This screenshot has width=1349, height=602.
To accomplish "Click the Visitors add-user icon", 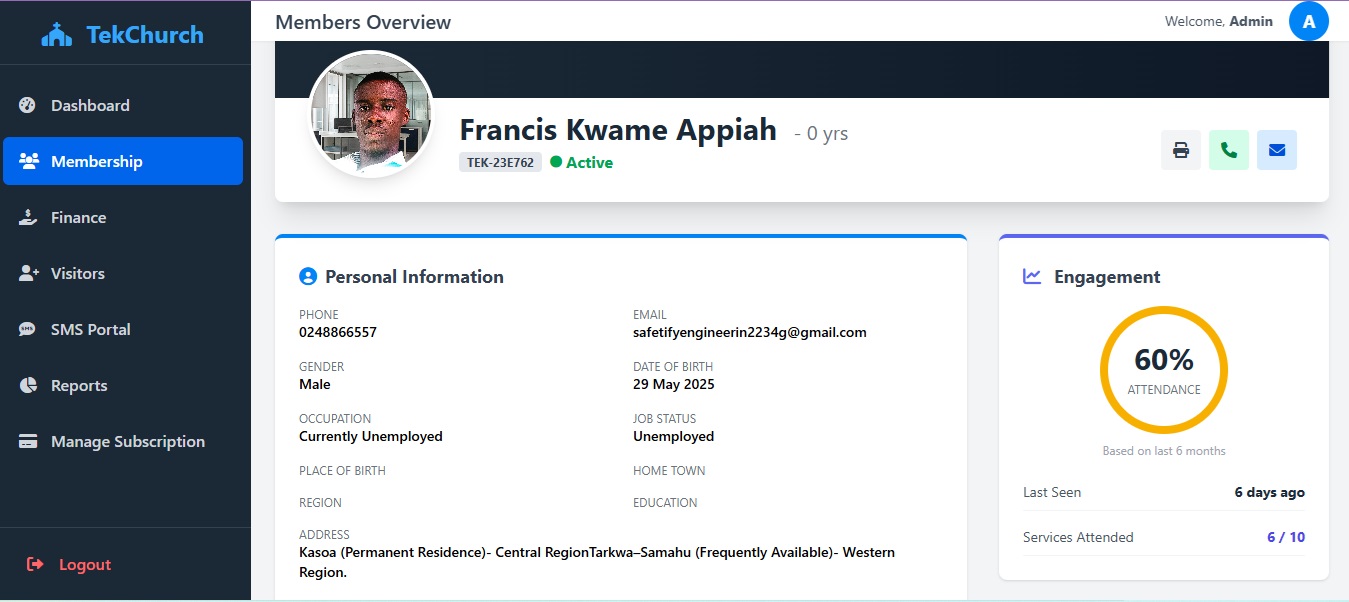I will pos(28,273).
